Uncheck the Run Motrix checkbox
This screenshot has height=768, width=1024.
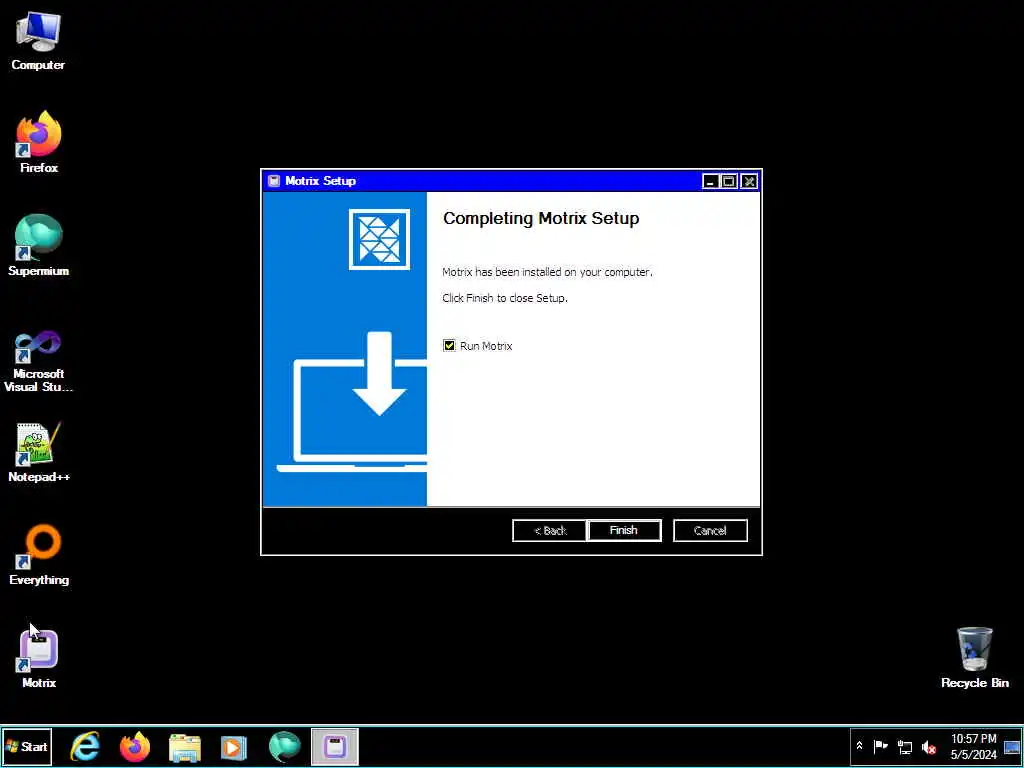[449, 345]
